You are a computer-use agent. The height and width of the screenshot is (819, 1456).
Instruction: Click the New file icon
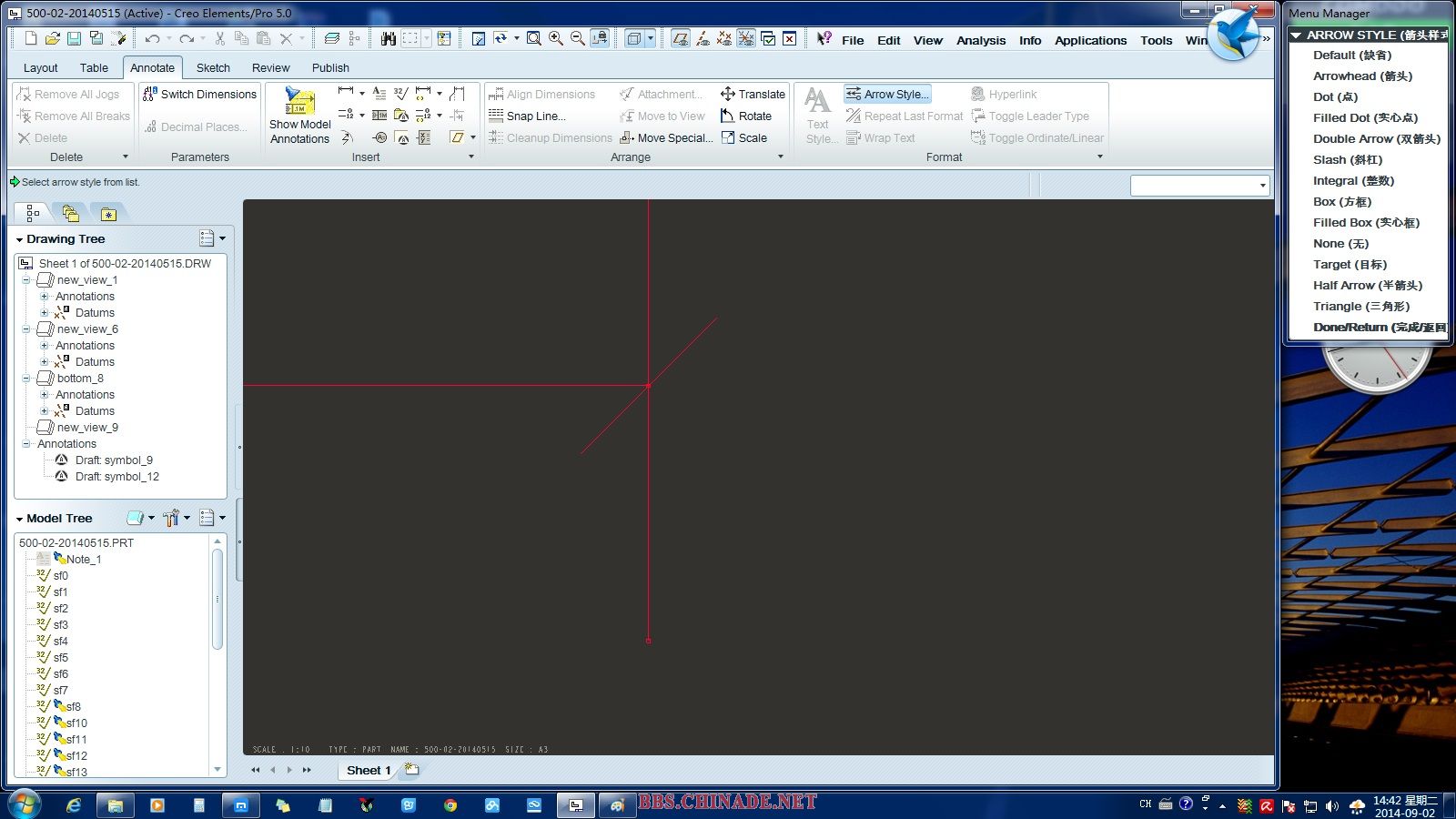click(31, 38)
